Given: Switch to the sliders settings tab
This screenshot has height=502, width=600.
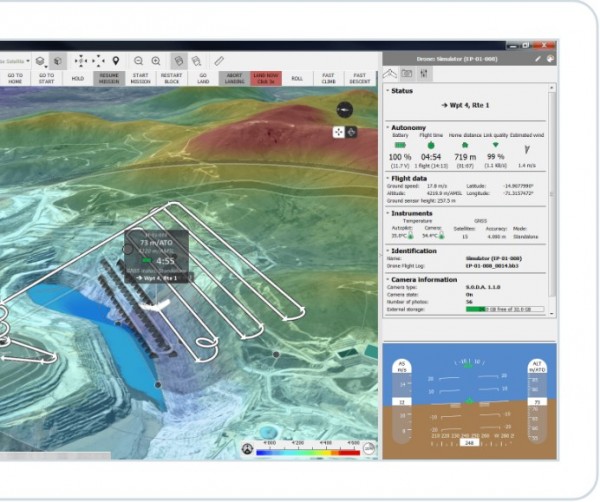Looking at the screenshot, I should (x=424, y=73).
